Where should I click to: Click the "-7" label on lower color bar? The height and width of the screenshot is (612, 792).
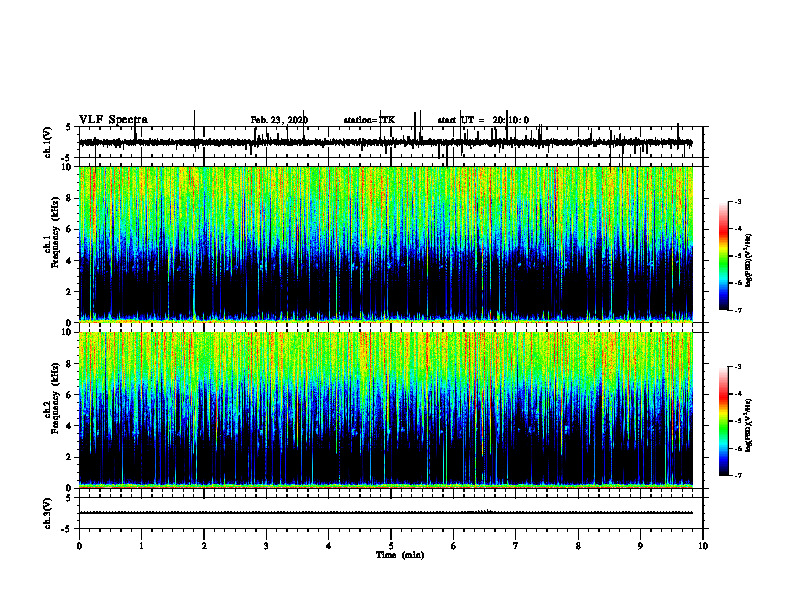point(738,476)
